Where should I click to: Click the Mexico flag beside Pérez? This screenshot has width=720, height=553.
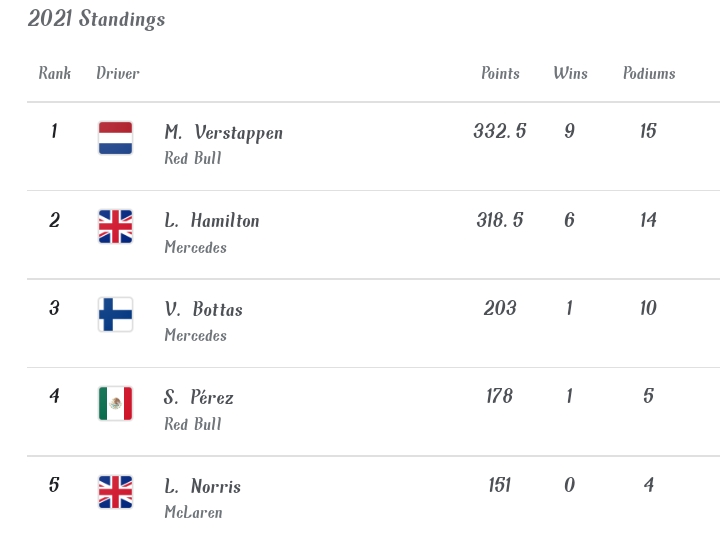[x=115, y=403]
